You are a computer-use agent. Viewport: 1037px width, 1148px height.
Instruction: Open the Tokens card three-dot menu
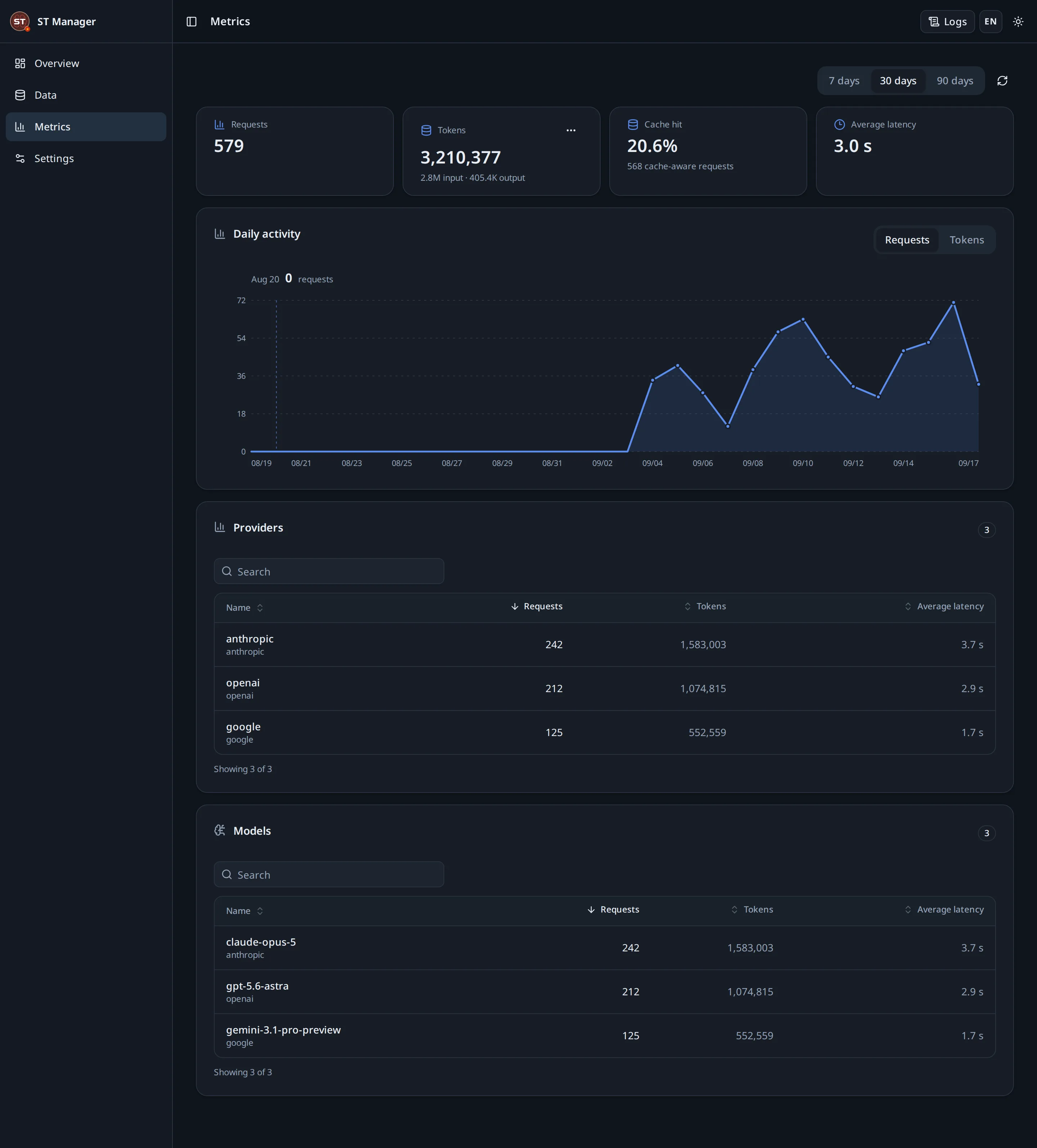click(x=571, y=130)
